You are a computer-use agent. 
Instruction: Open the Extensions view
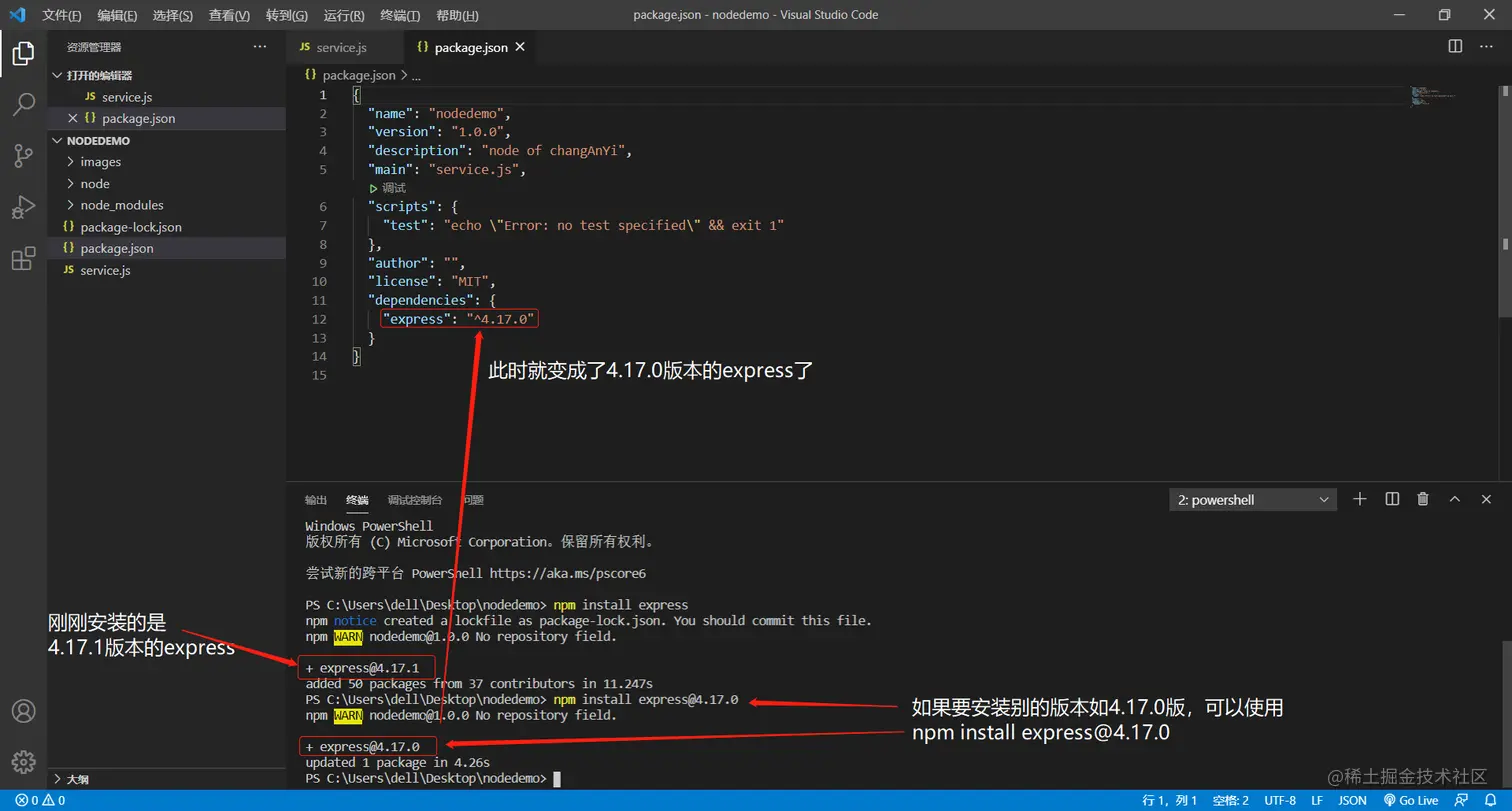[23, 259]
